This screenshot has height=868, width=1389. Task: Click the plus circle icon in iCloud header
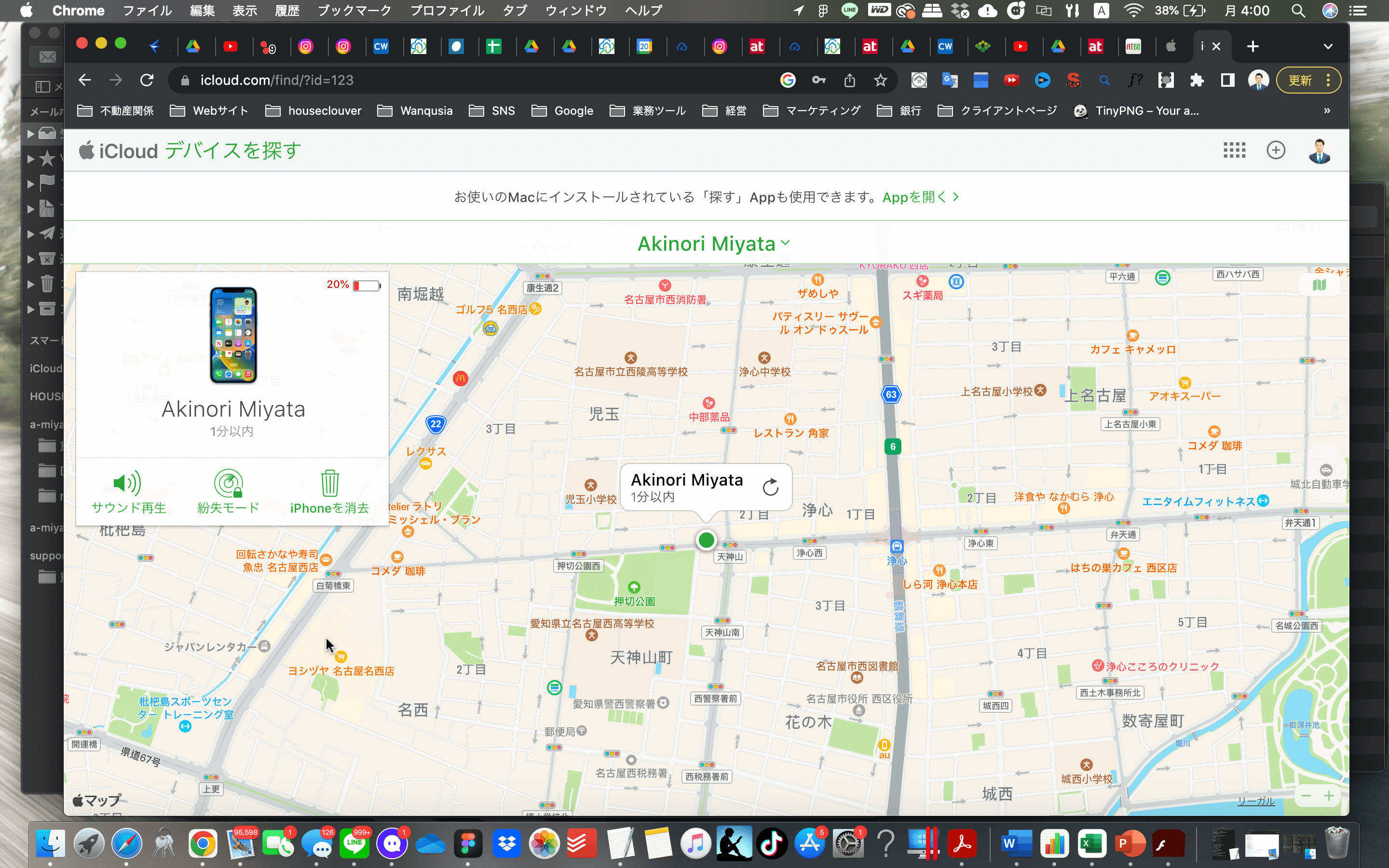pyautogui.click(x=1275, y=150)
